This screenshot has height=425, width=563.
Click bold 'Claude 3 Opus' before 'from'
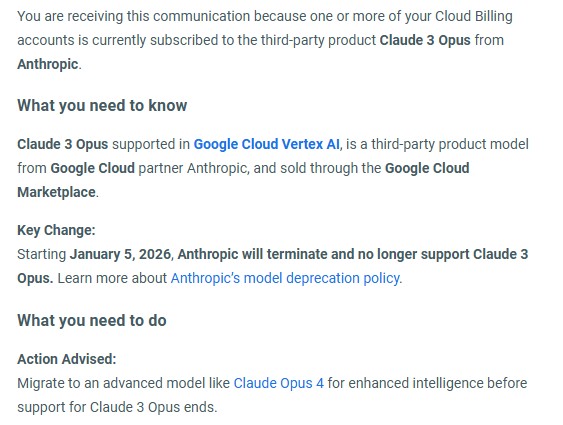click(x=425, y=40)
